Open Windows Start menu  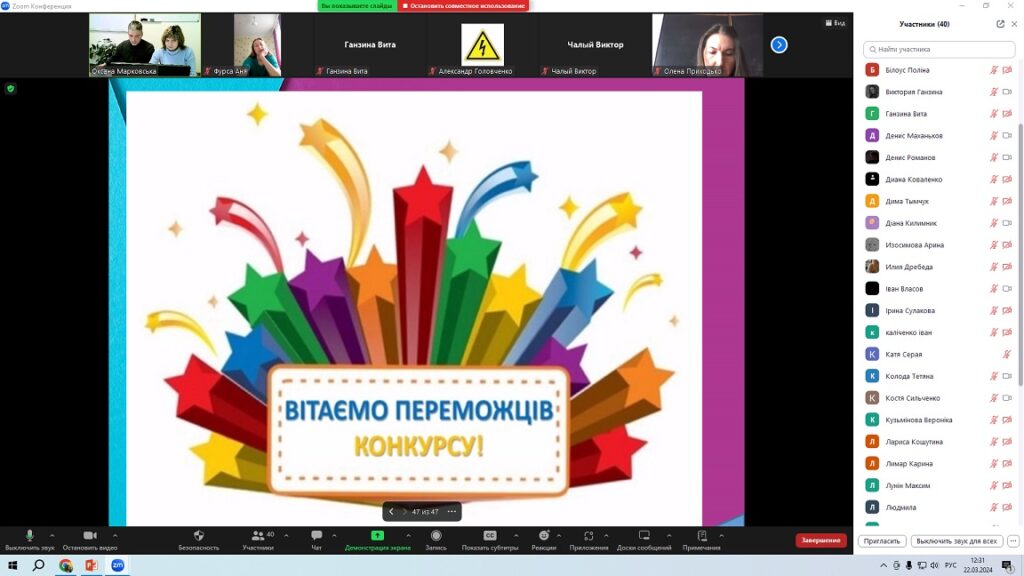12,566
